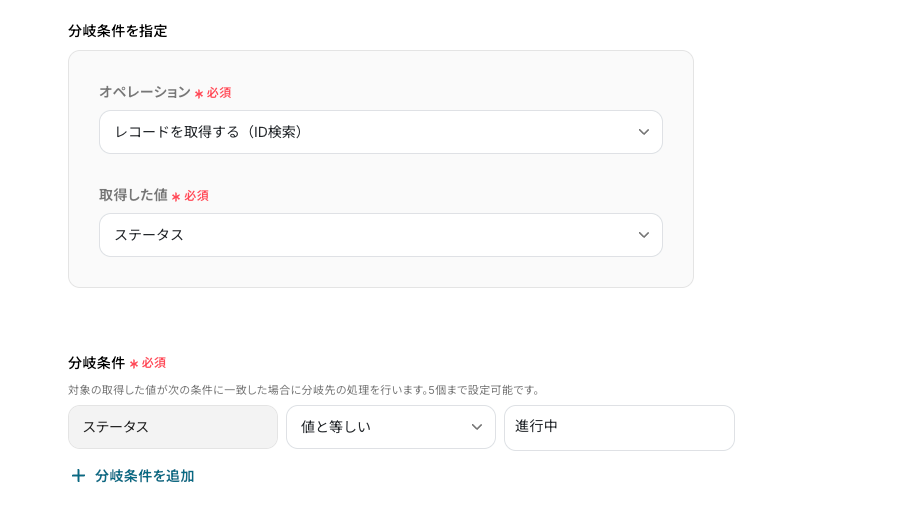
Task: Open the 取得した値 dropdown
Action: (380, 235)
